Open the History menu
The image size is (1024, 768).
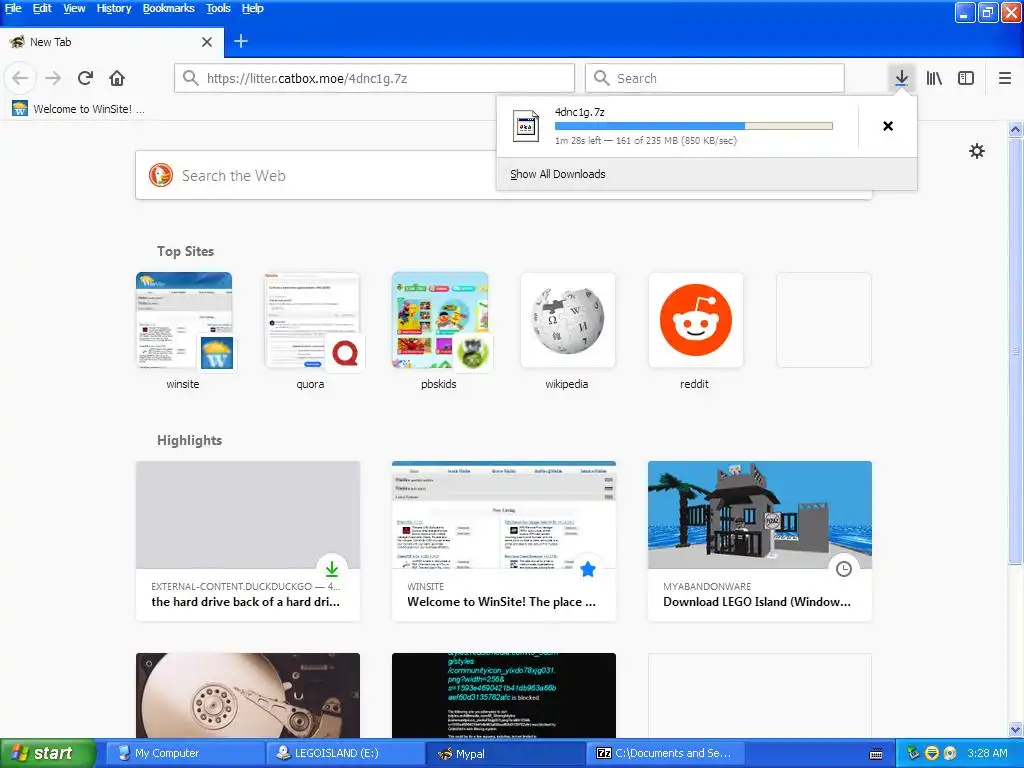(114, 8)
